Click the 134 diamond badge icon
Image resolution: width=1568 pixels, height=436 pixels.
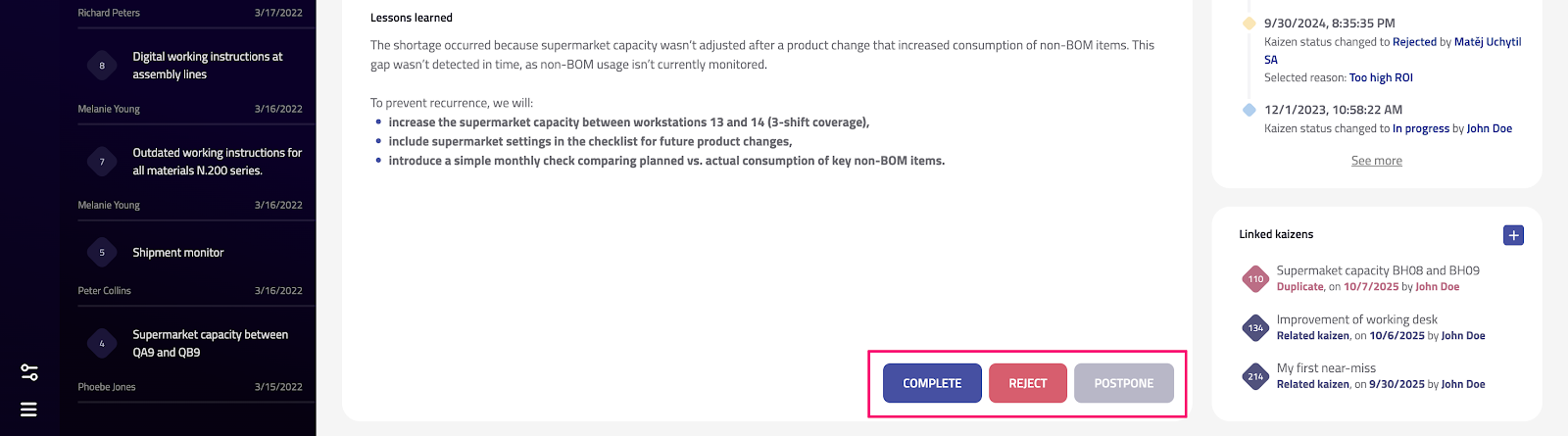1255,328
